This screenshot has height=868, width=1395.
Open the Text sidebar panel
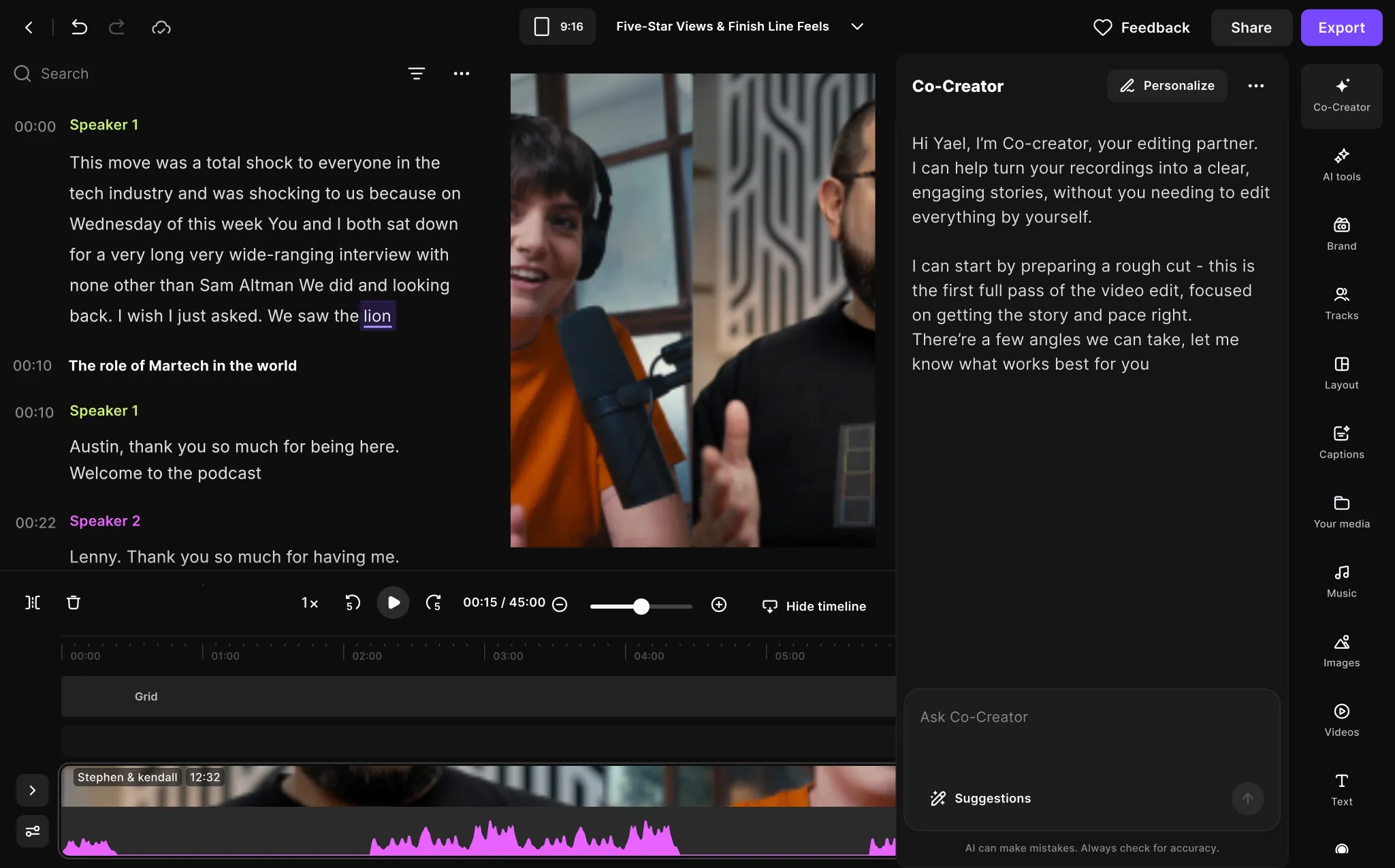pos(1341,790)
